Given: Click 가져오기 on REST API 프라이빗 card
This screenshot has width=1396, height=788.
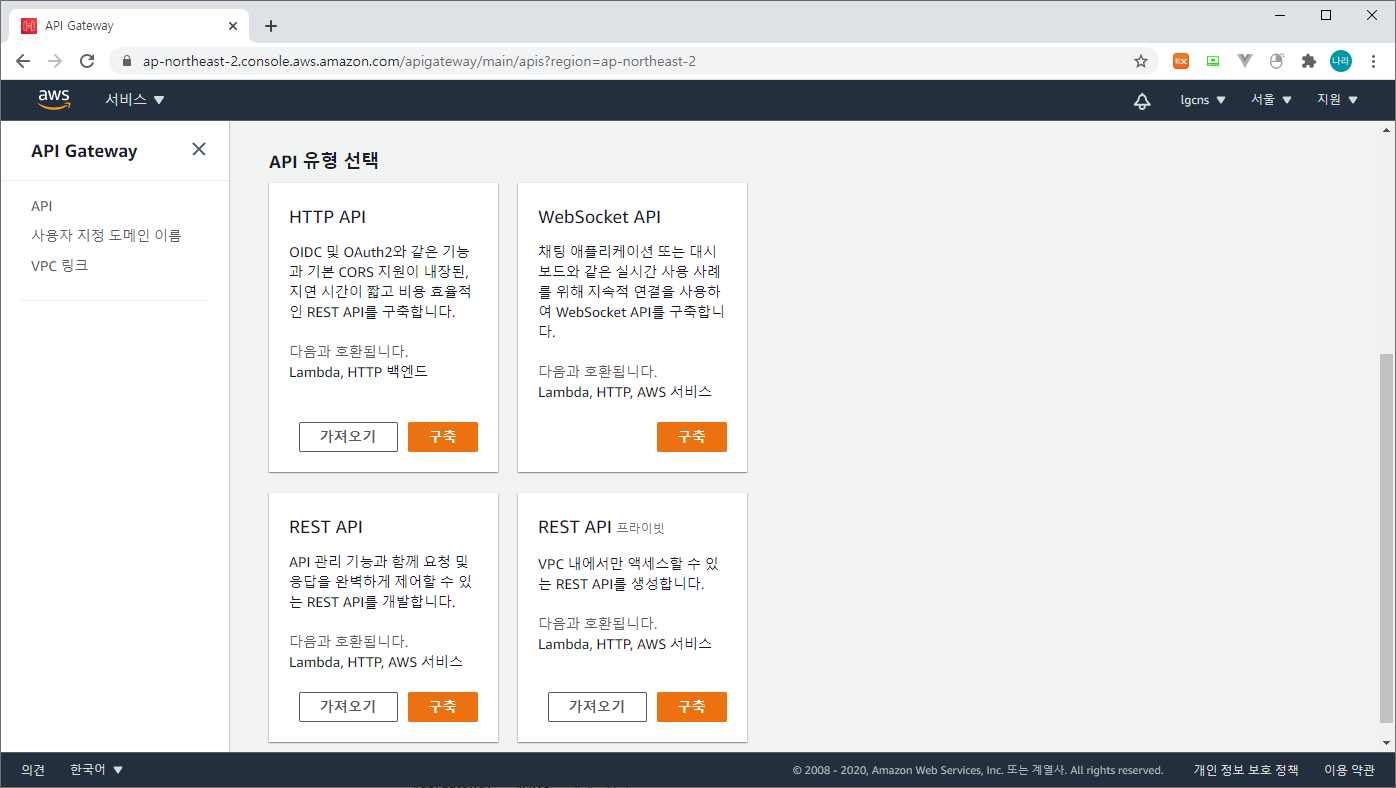Looking at the screenshot, I should click(597, 707).
